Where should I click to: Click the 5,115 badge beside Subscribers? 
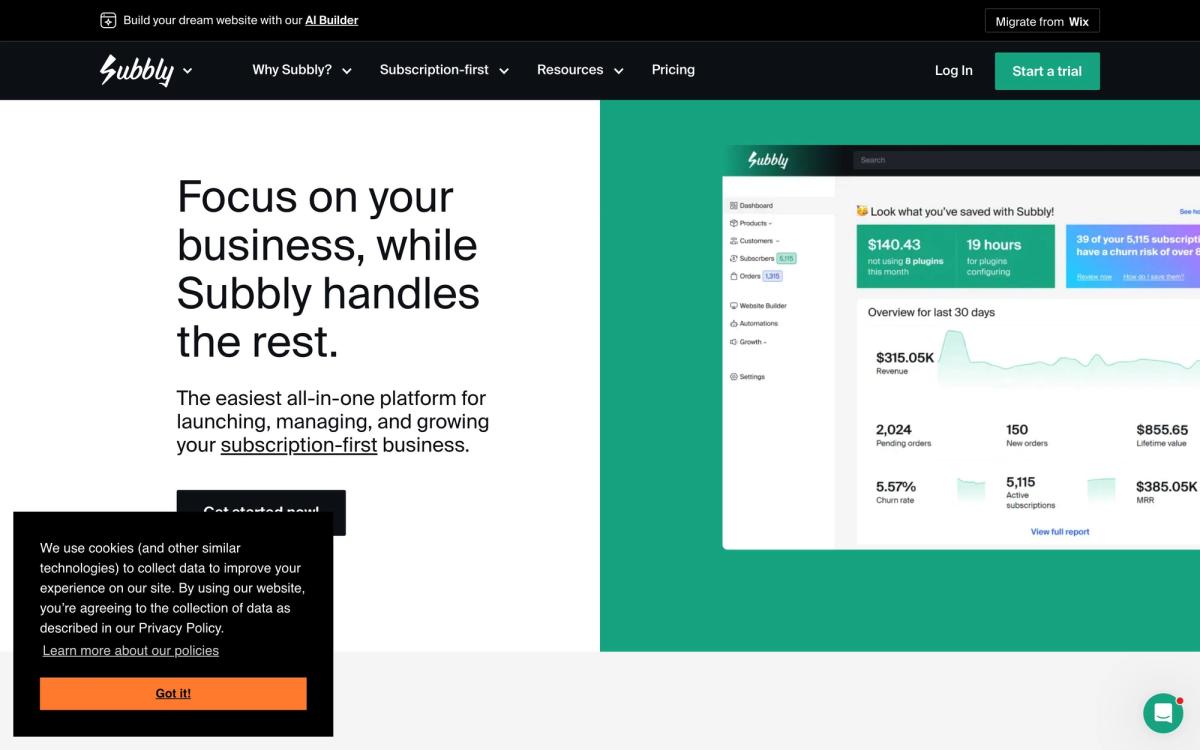click(786, 258)
